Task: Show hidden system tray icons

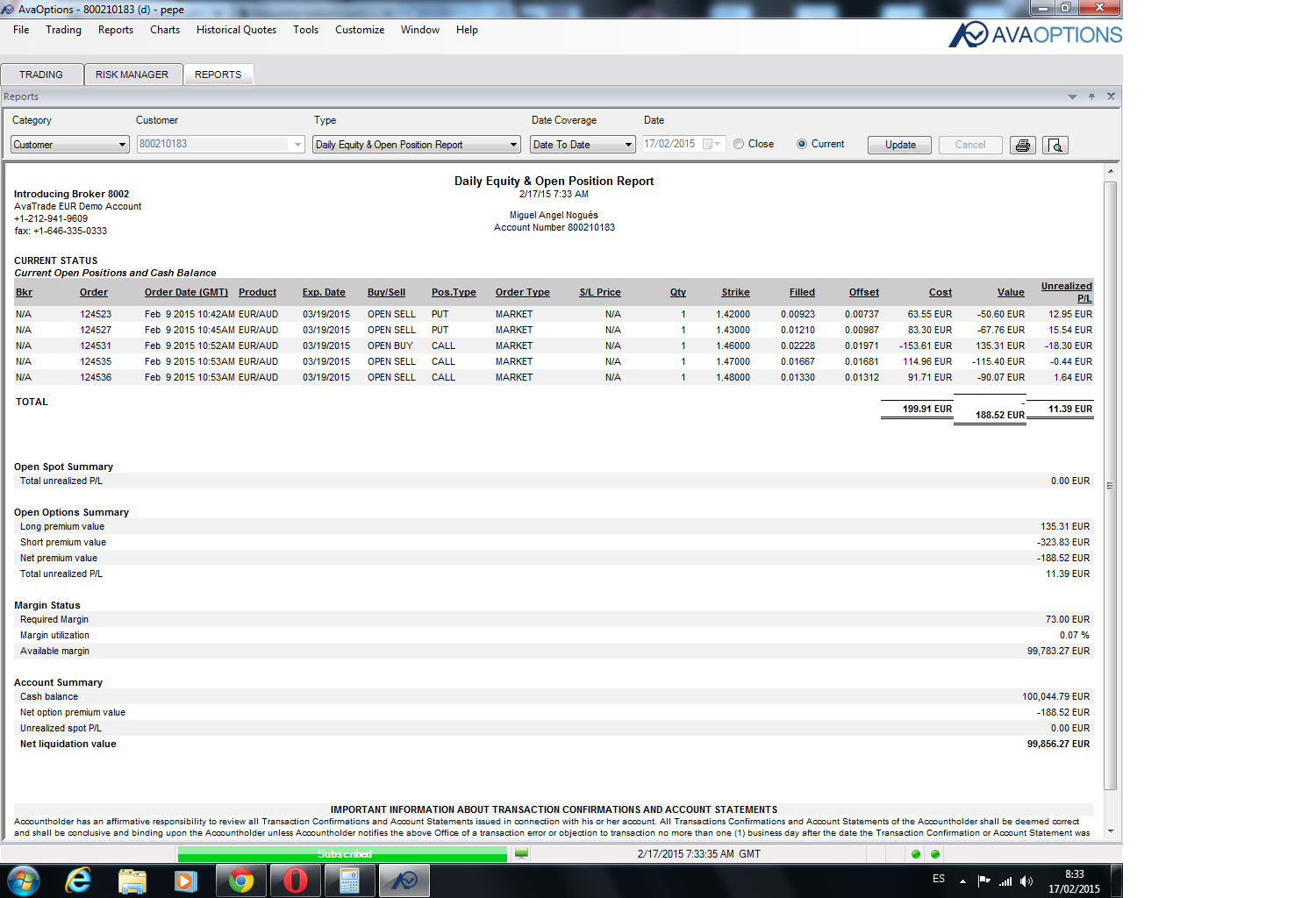Action: (962, 881)
